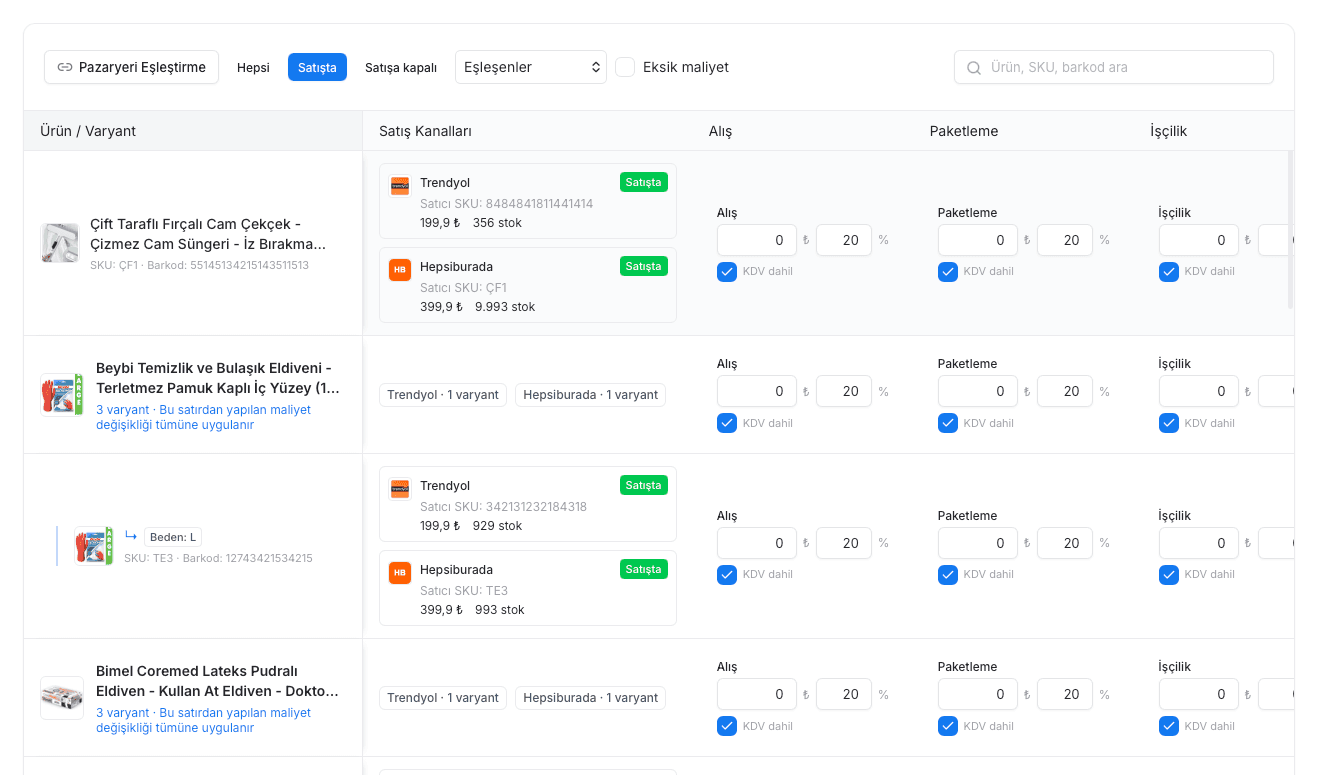This screenshot has height=775, width=1323.
Task: Click Alış percent field in Beybi Temizlik row
Action: click(844, 391)
